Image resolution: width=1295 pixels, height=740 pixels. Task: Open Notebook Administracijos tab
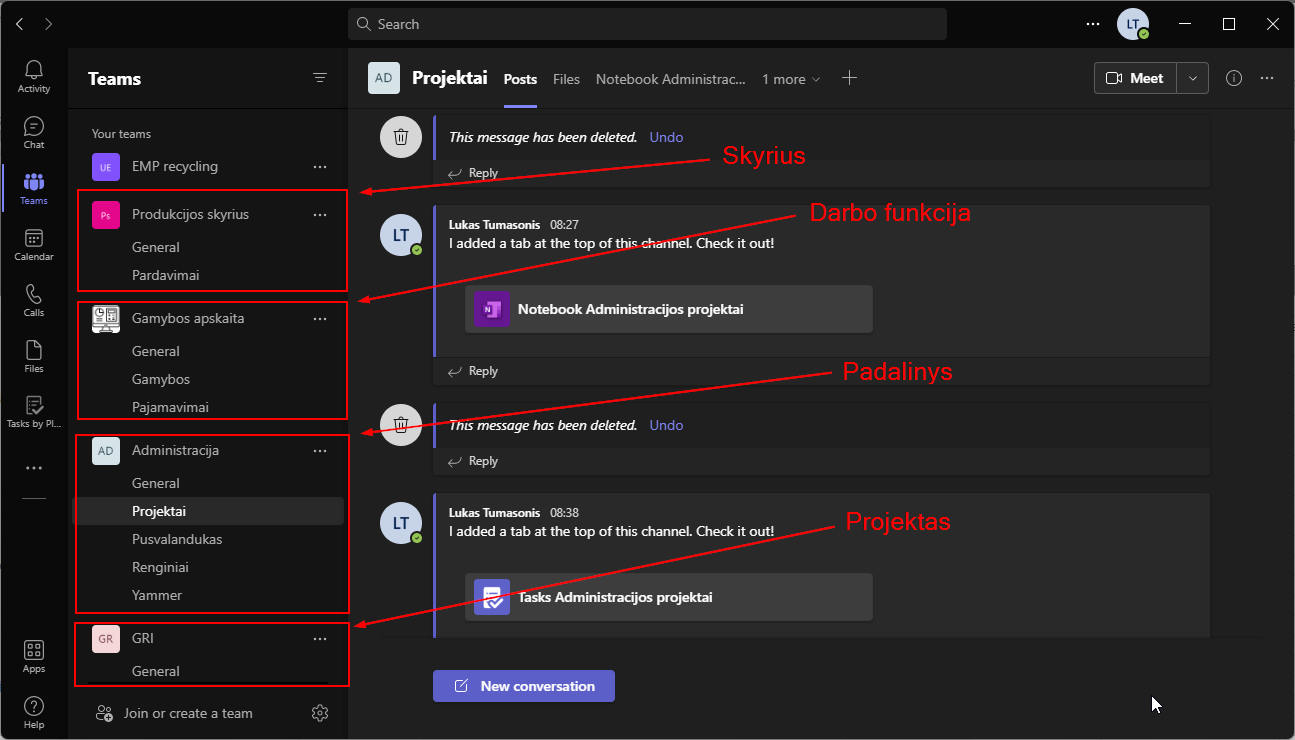pyautogui.click(x=670, y=79)
